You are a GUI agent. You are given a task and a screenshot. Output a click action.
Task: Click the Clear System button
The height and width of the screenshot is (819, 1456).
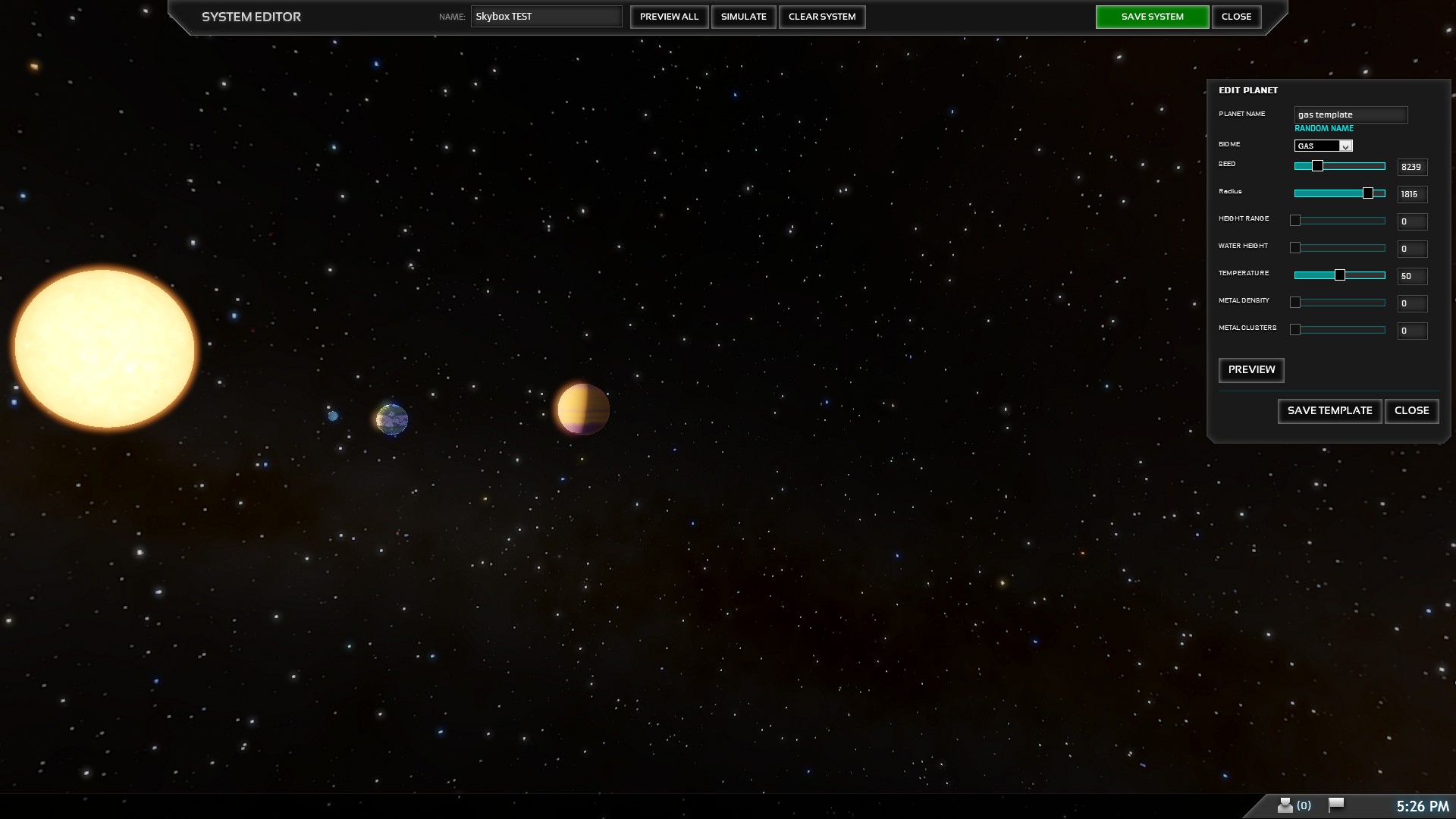click(x=822, y=17)
